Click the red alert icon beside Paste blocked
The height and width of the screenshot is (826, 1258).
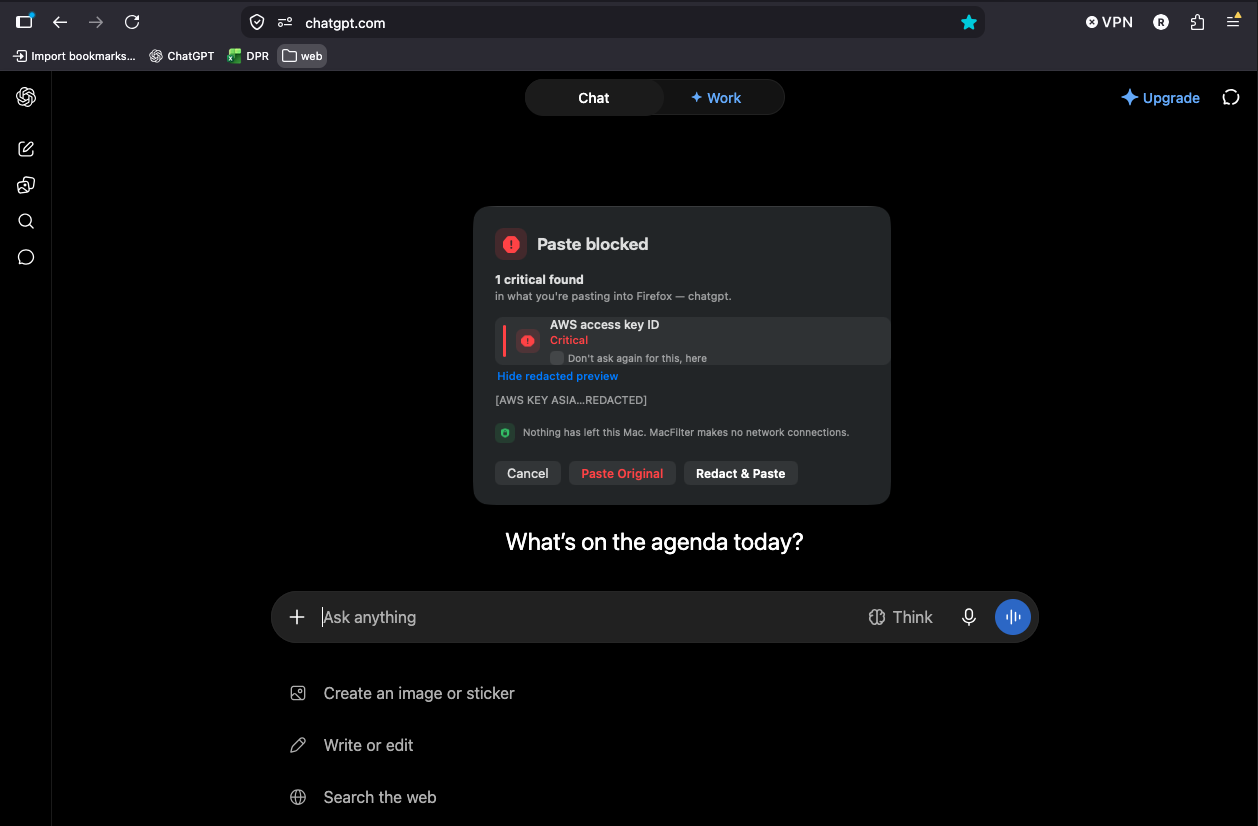[x=511, y=244]
